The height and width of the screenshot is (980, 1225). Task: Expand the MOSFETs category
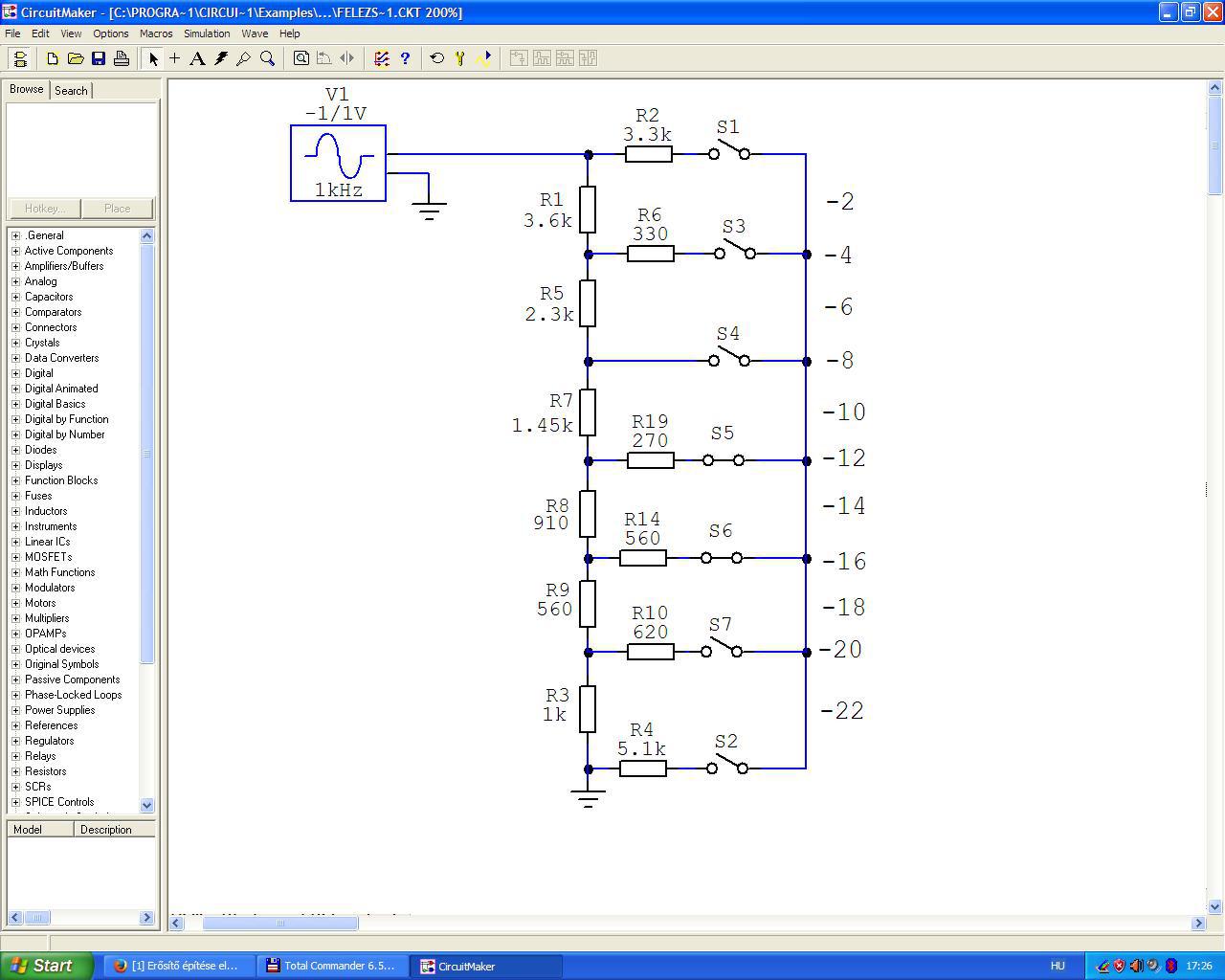15,557
